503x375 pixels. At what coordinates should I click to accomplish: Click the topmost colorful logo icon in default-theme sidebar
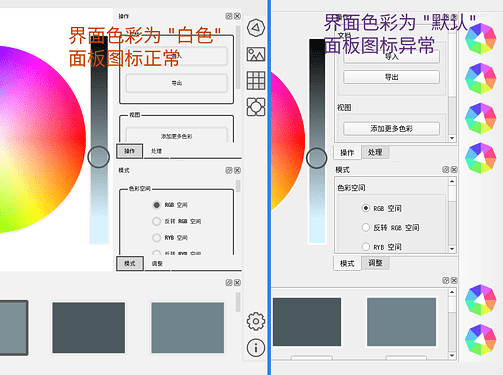(x=481, y=39)
